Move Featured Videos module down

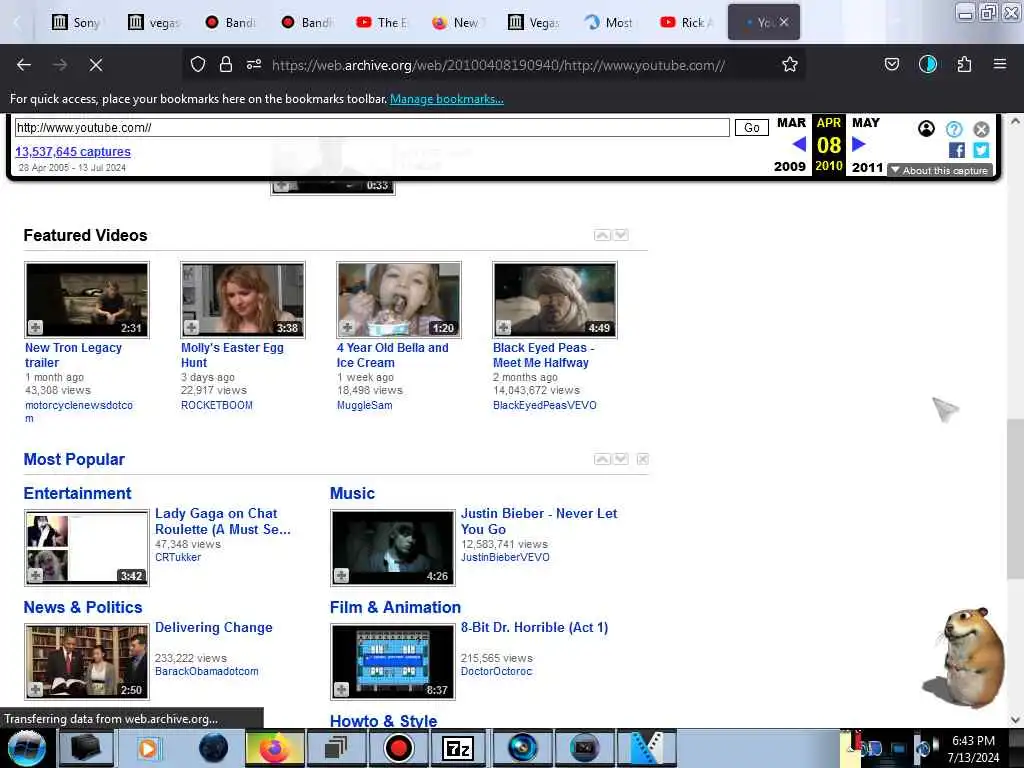pyautogui.click(x=621, y=235)
